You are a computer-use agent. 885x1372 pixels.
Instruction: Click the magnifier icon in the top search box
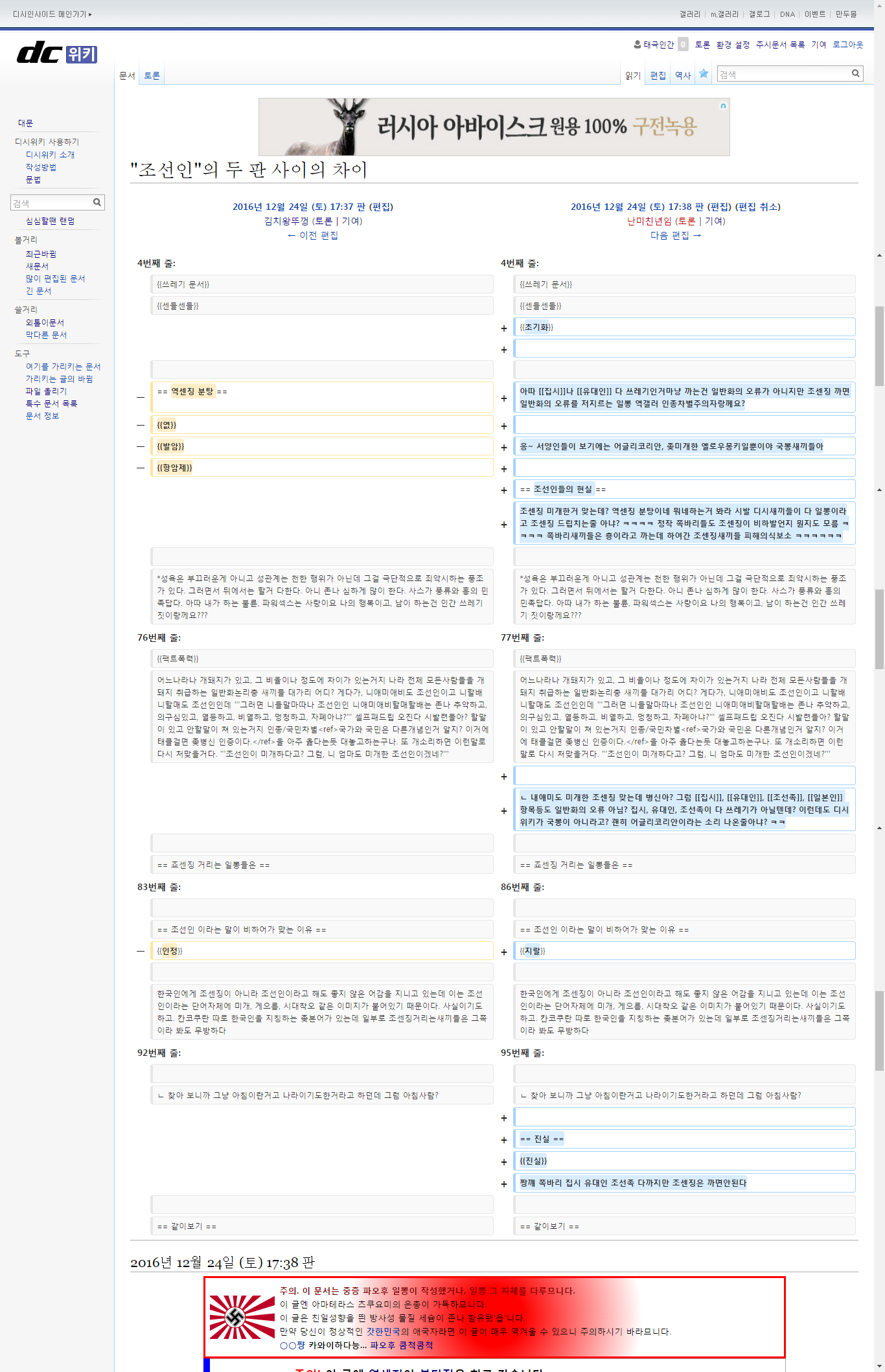coord(855,74)
